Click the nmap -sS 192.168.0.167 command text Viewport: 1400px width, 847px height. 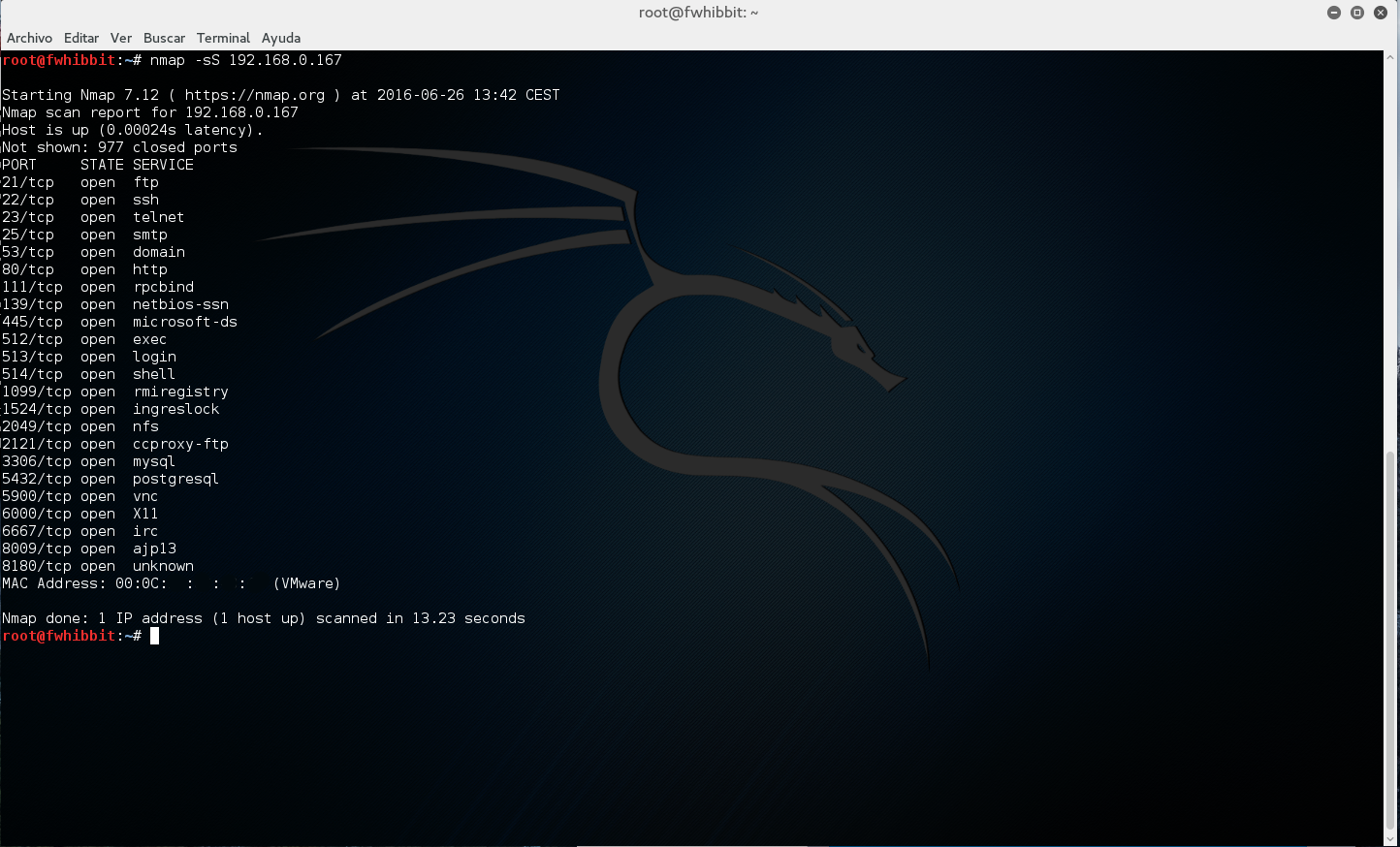point(246,60)
